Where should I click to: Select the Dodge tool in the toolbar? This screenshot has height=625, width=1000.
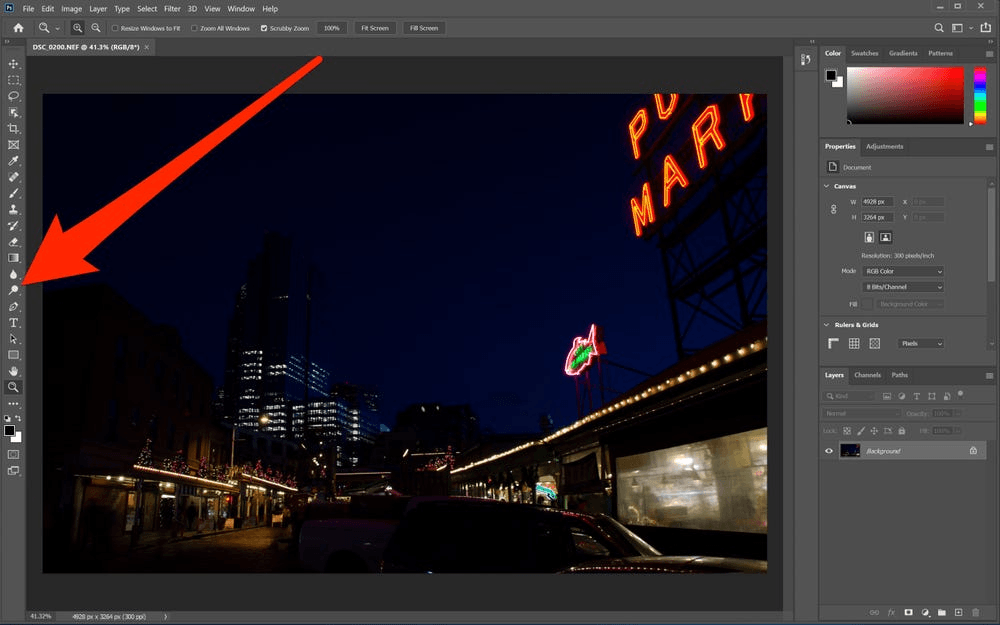(14, 290)
